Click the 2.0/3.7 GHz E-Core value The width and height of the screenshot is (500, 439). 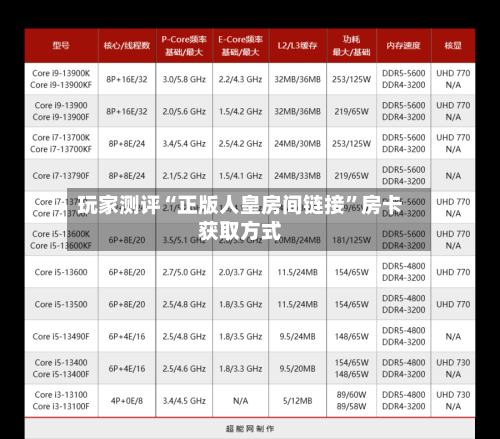point(240,272)
